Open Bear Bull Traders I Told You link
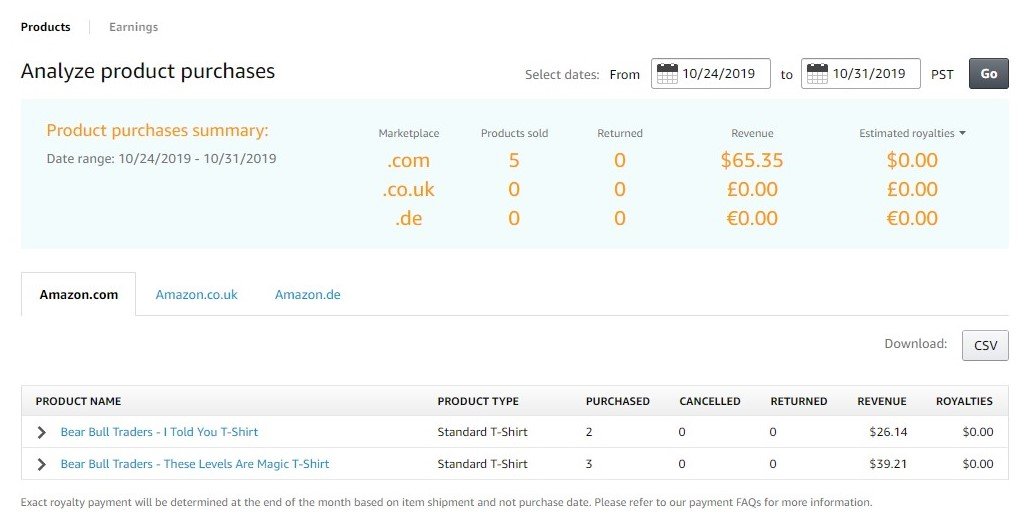Image resolution: width=1035 pixels, height=527 pixels. 159,432
